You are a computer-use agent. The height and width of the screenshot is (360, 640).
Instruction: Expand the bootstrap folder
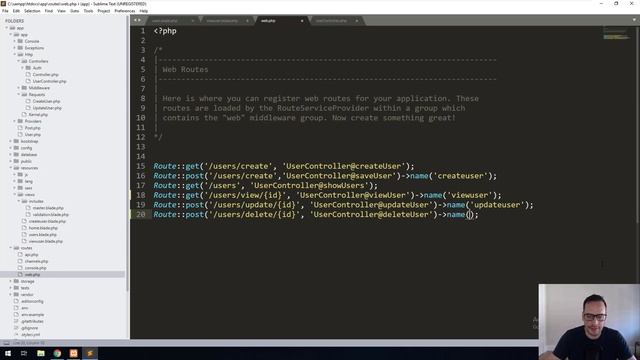coord(11,141)
